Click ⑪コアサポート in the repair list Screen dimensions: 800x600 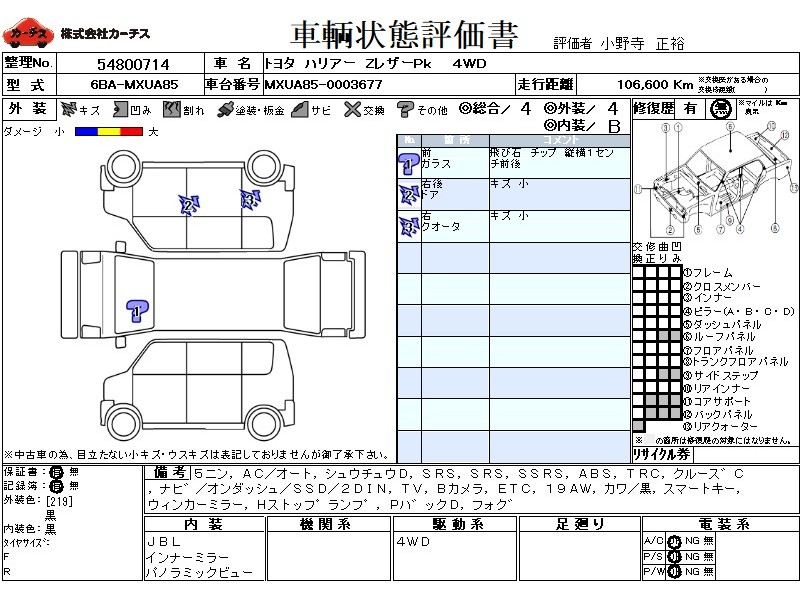tap(717, 402)
